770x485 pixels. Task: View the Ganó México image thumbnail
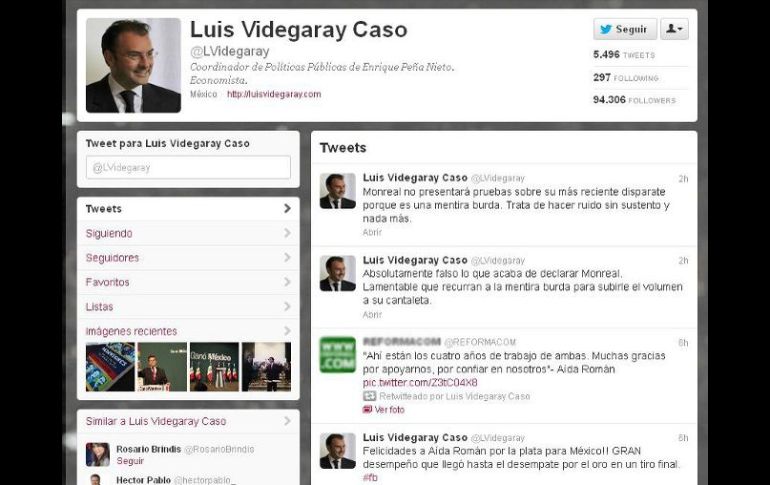pos(214,367)
